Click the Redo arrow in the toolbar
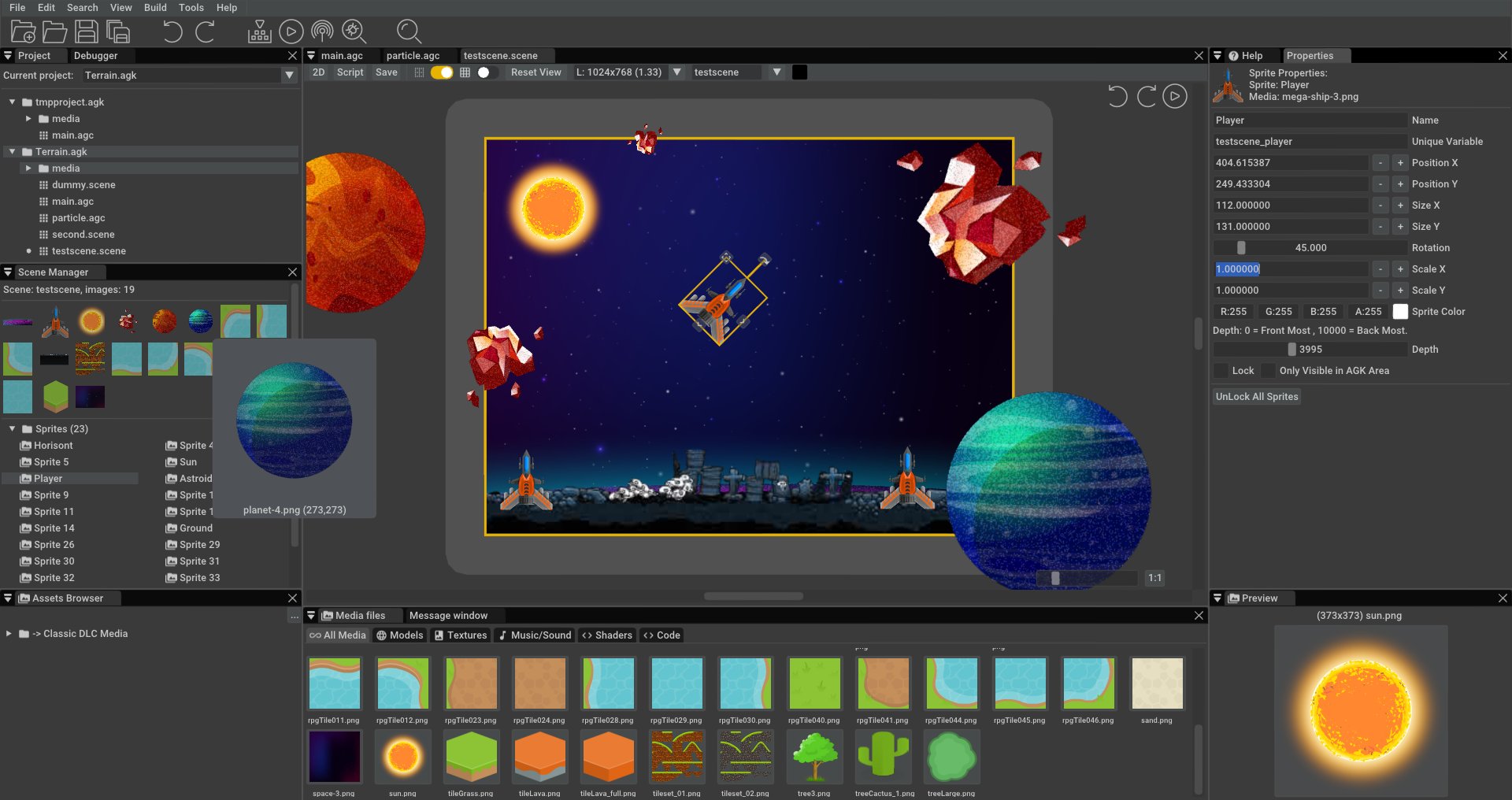This screenshot has height=800, width=1512. (x=206, y=31)
